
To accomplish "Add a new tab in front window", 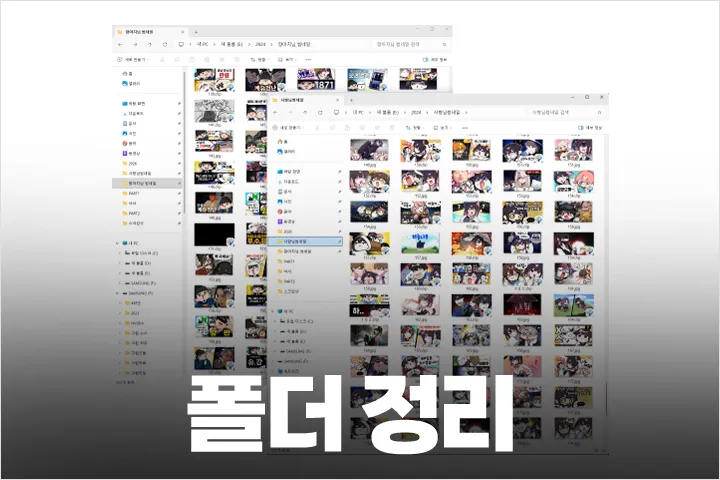I will (x=351, y=100).
